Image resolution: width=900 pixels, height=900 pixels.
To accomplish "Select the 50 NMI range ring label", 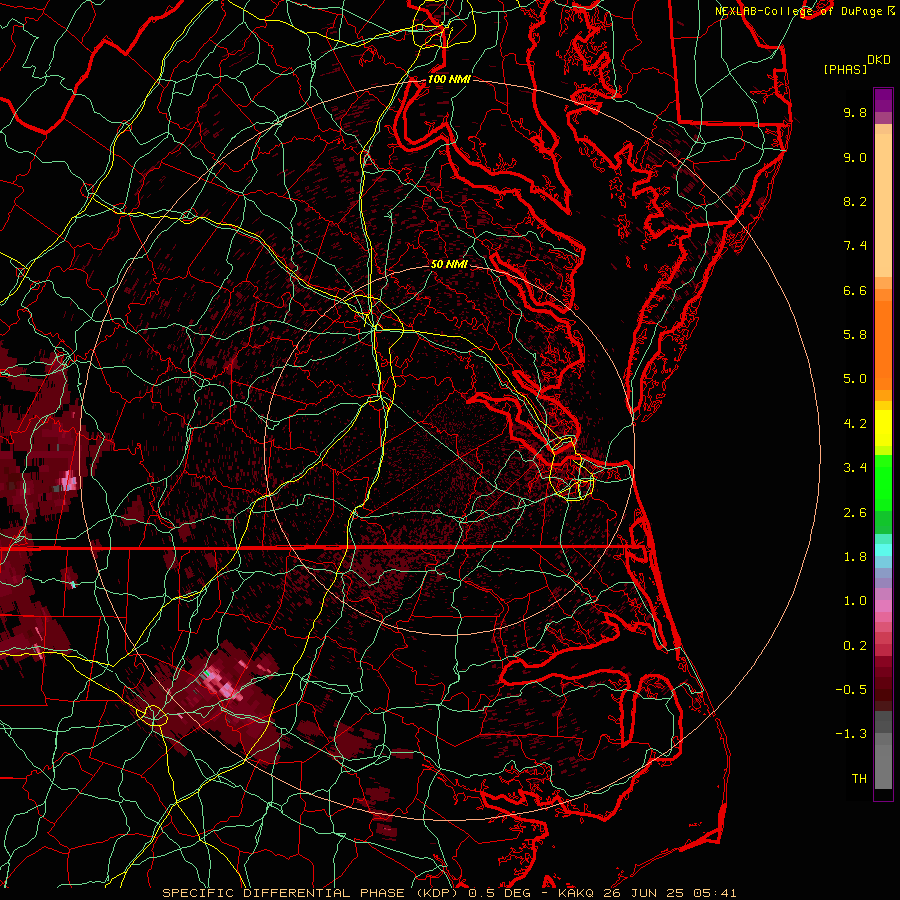I will coord(449,264).
